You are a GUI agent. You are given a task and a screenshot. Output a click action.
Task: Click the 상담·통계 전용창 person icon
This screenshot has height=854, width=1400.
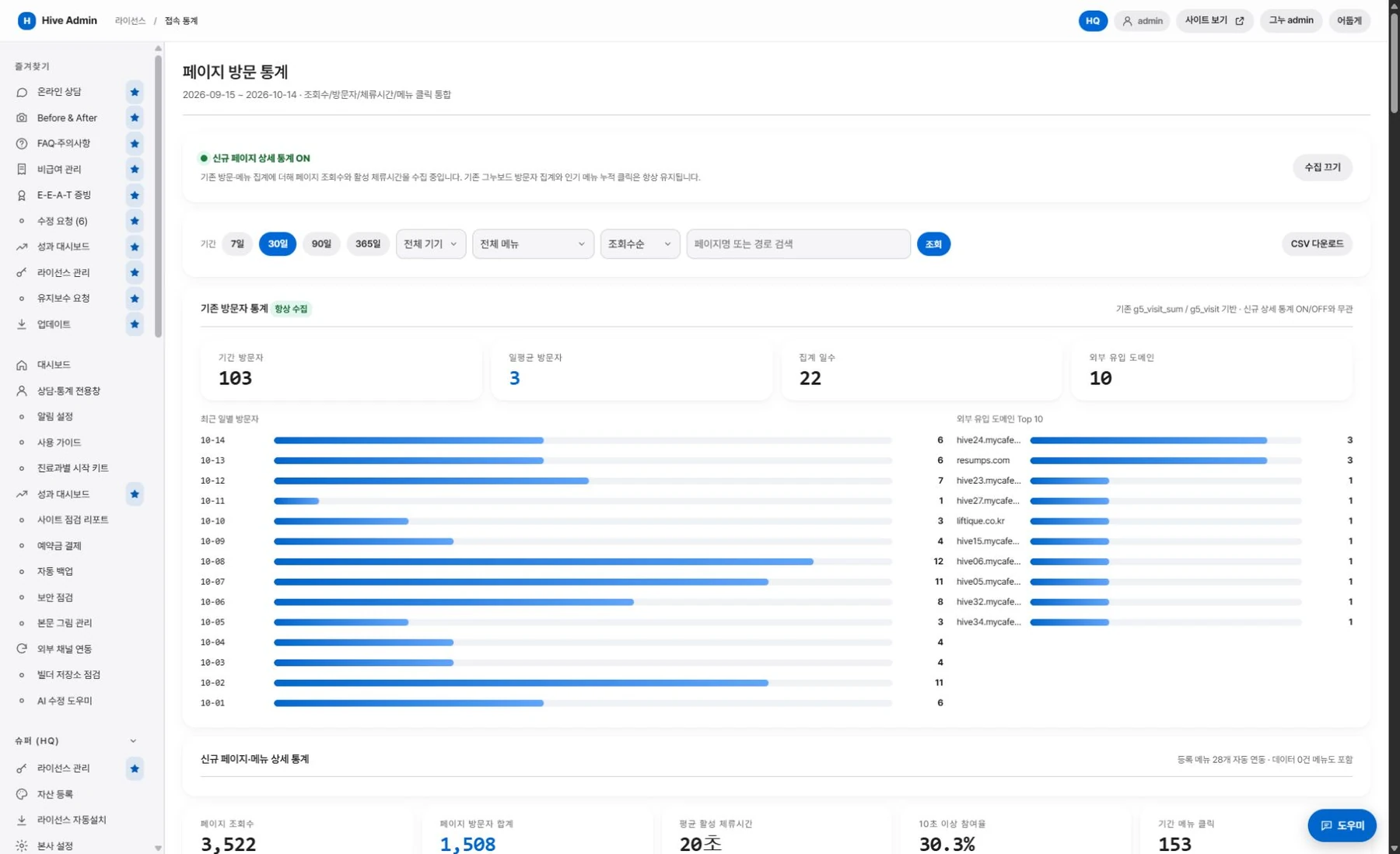click(22, 390)
